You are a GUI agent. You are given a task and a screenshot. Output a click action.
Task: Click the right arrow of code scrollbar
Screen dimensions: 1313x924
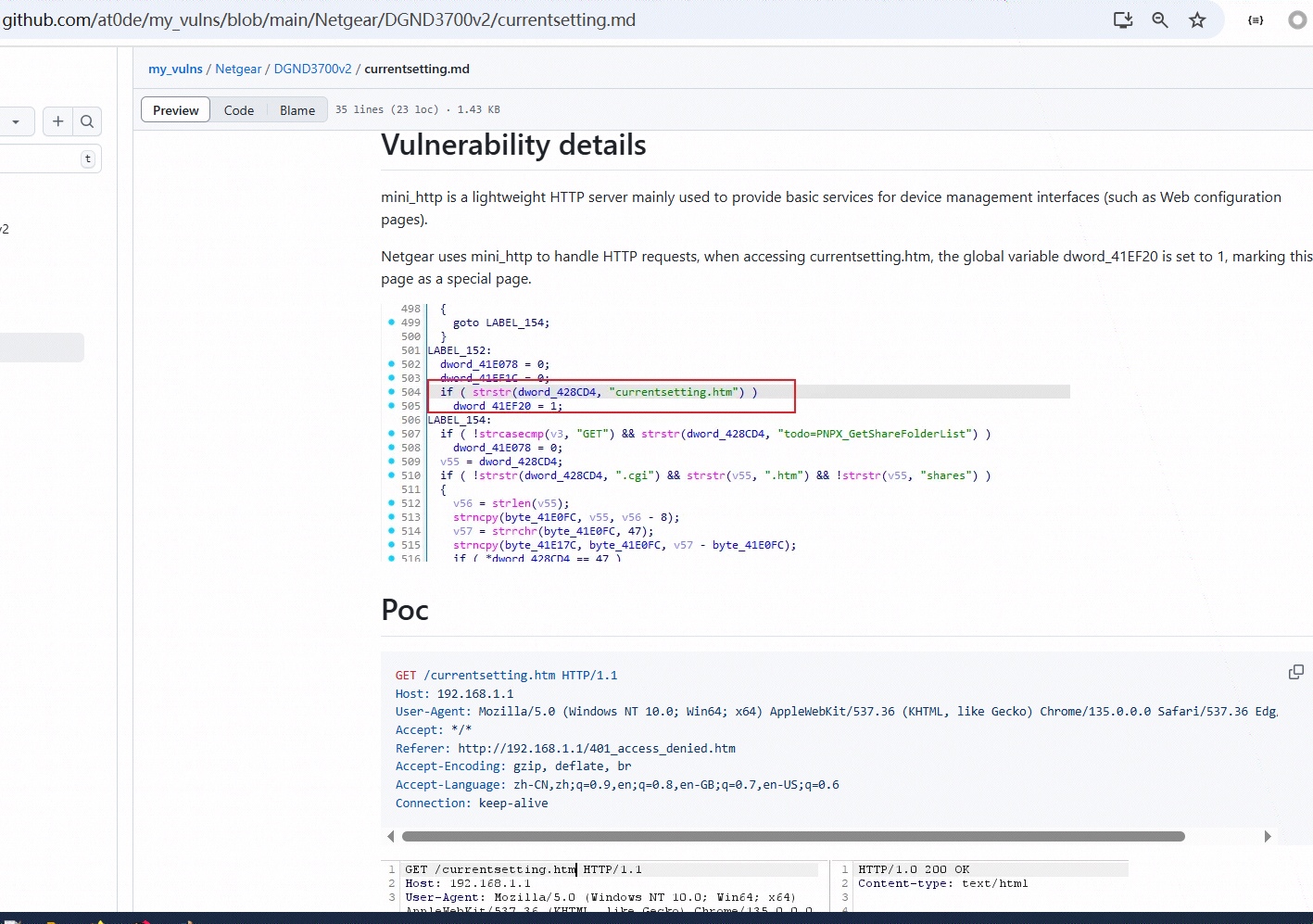[1268, 836]
